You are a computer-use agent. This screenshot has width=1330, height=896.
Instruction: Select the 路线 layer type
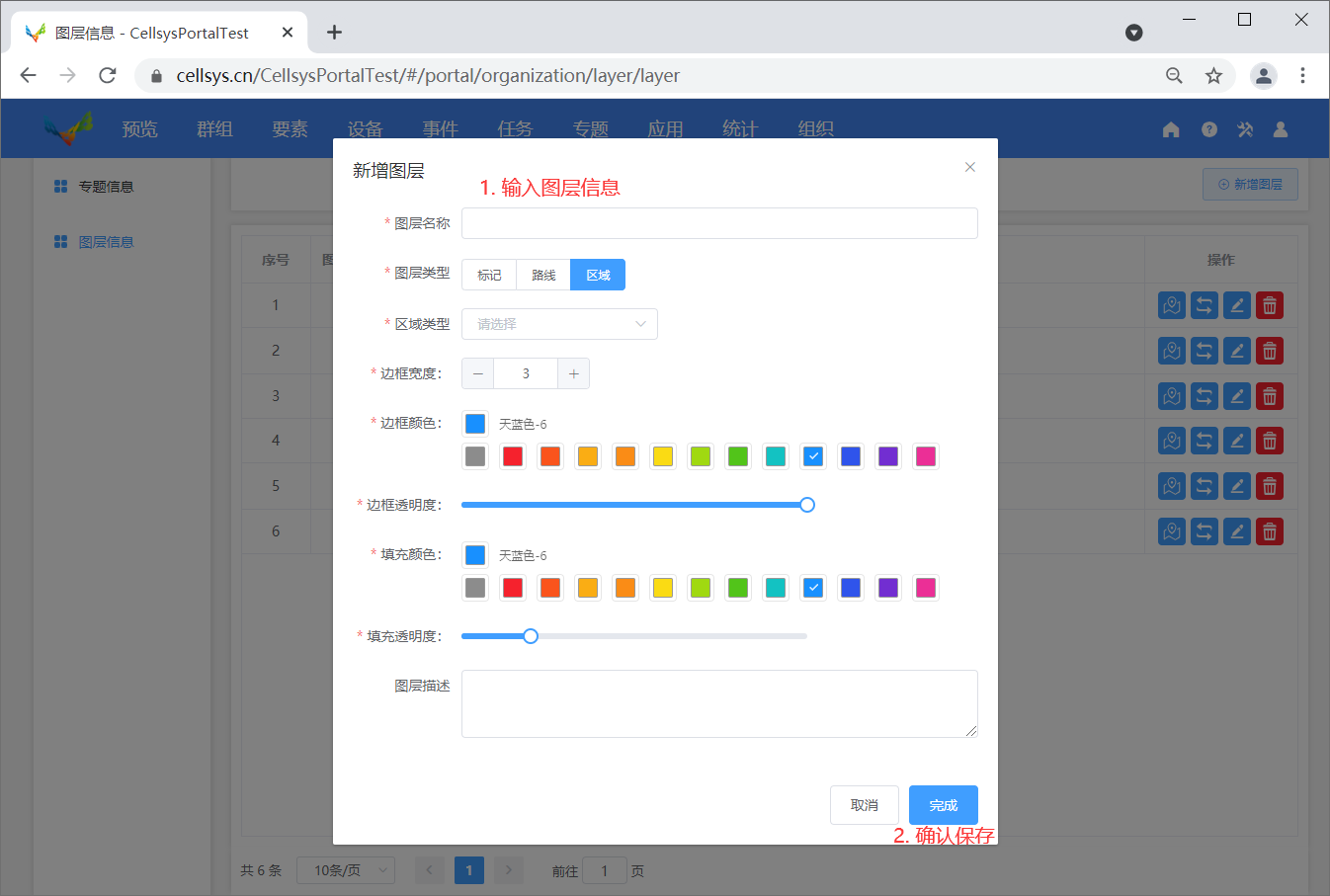click(x=543, y=275)
